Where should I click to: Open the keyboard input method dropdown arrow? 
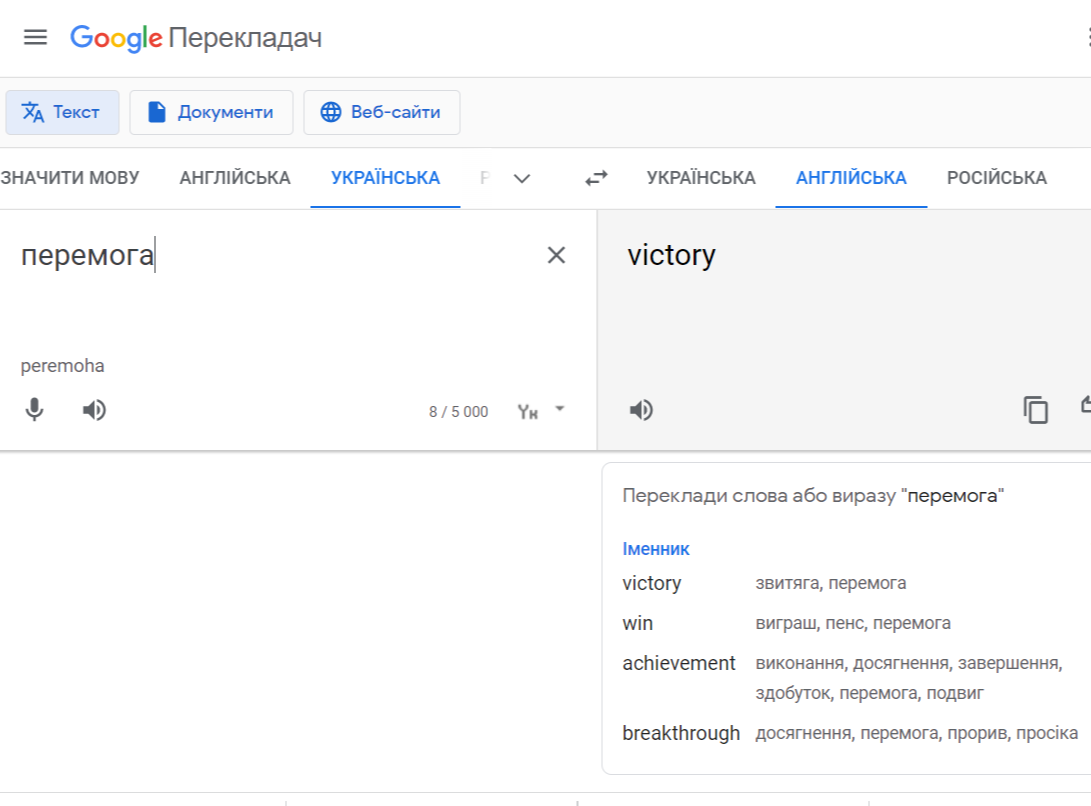click(x=560, y=409)
